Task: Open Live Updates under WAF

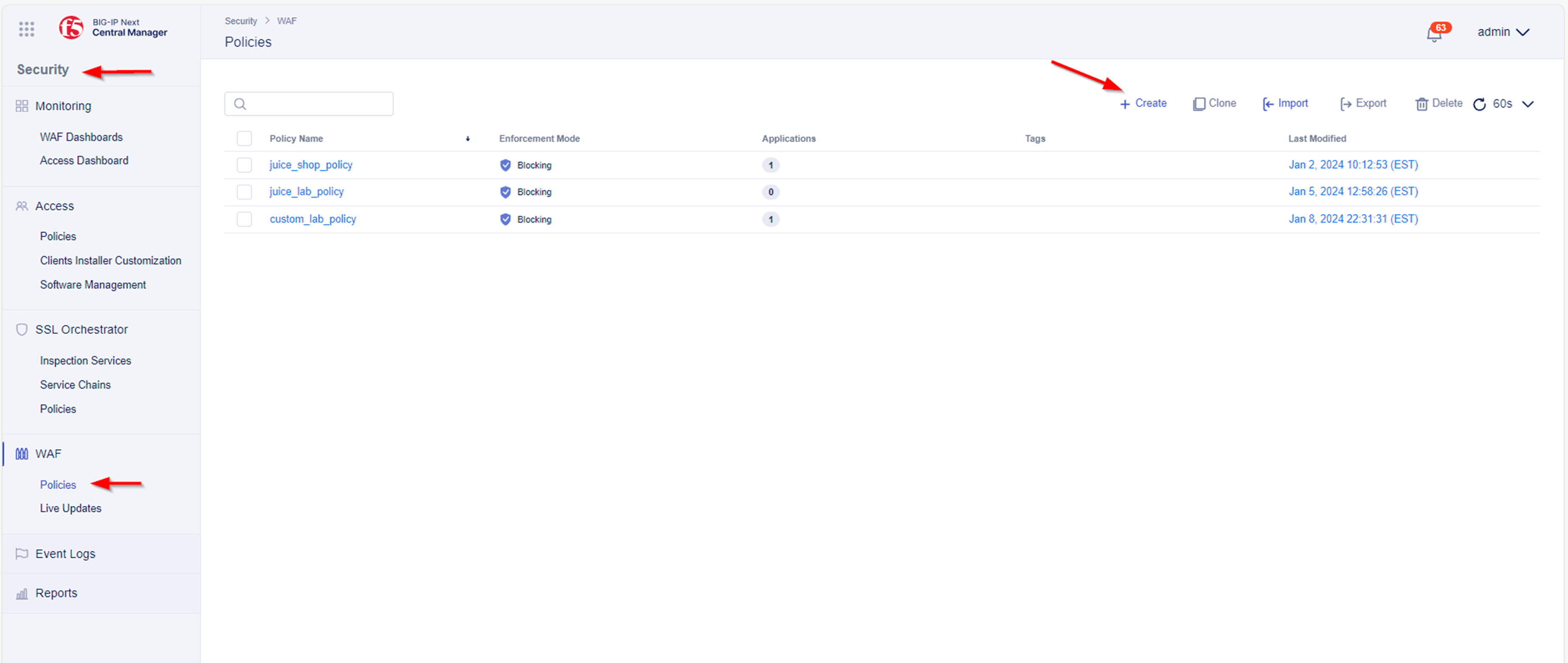Action: tap(70, 508)
